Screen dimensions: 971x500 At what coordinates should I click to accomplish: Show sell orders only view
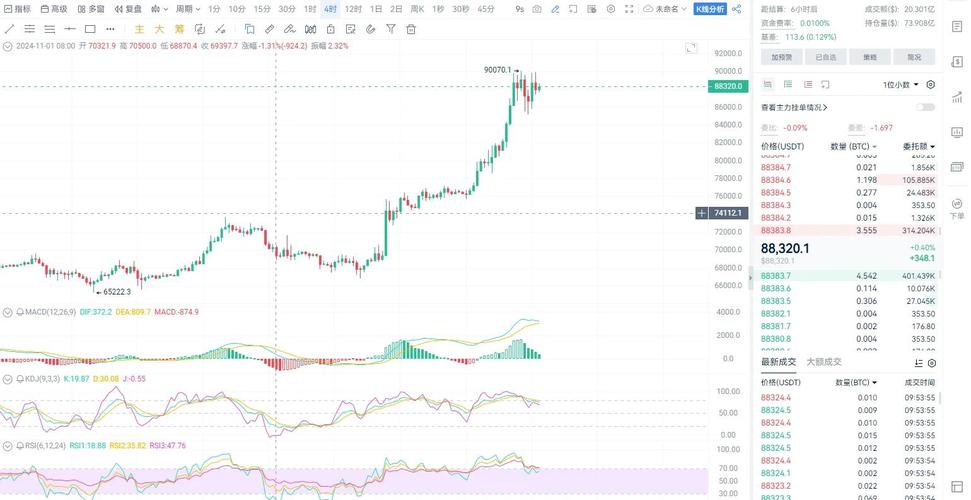(x=808, y=84)
